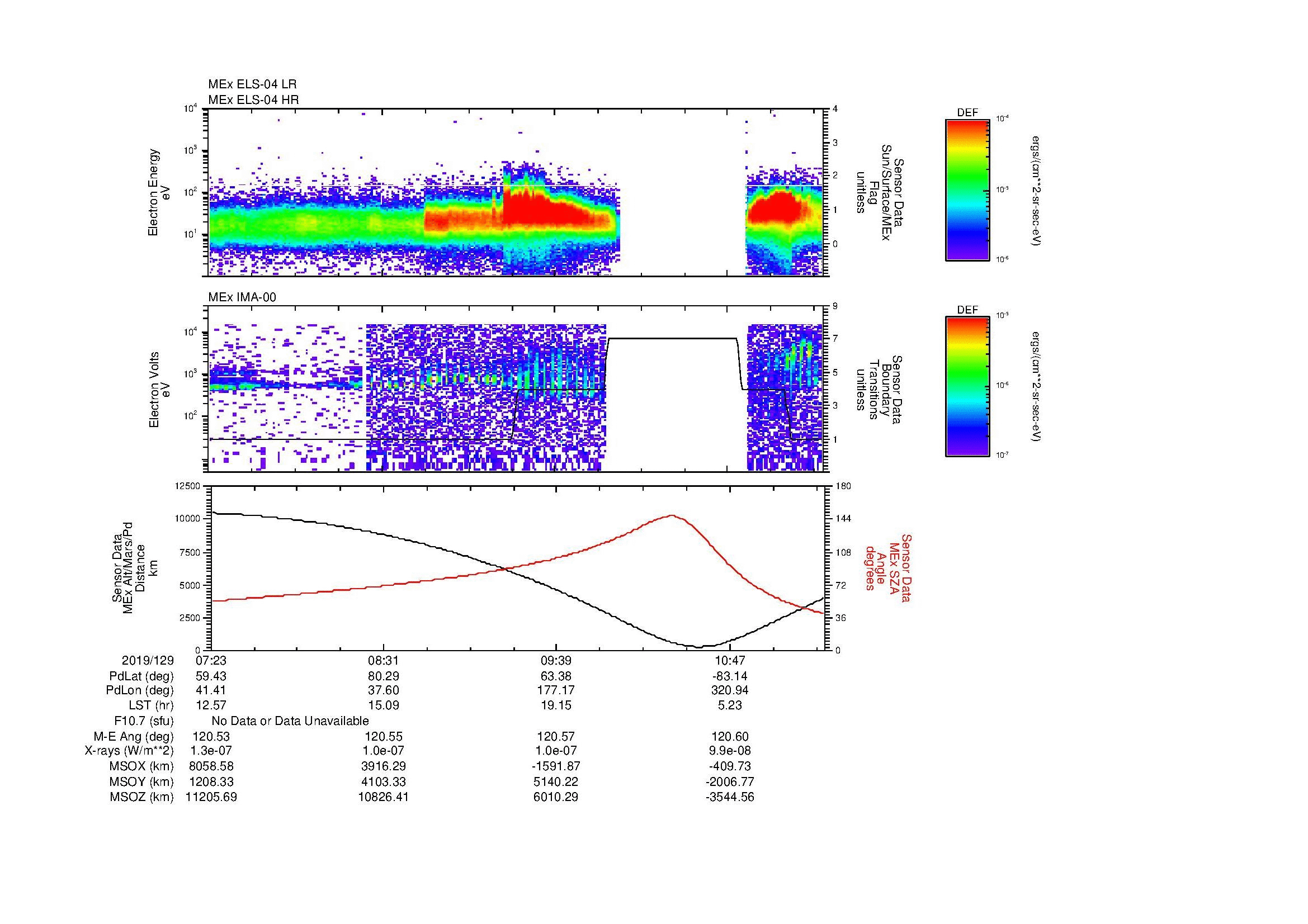
Task: Click the peak of the red SZA curve
Action: click(672, 516)
